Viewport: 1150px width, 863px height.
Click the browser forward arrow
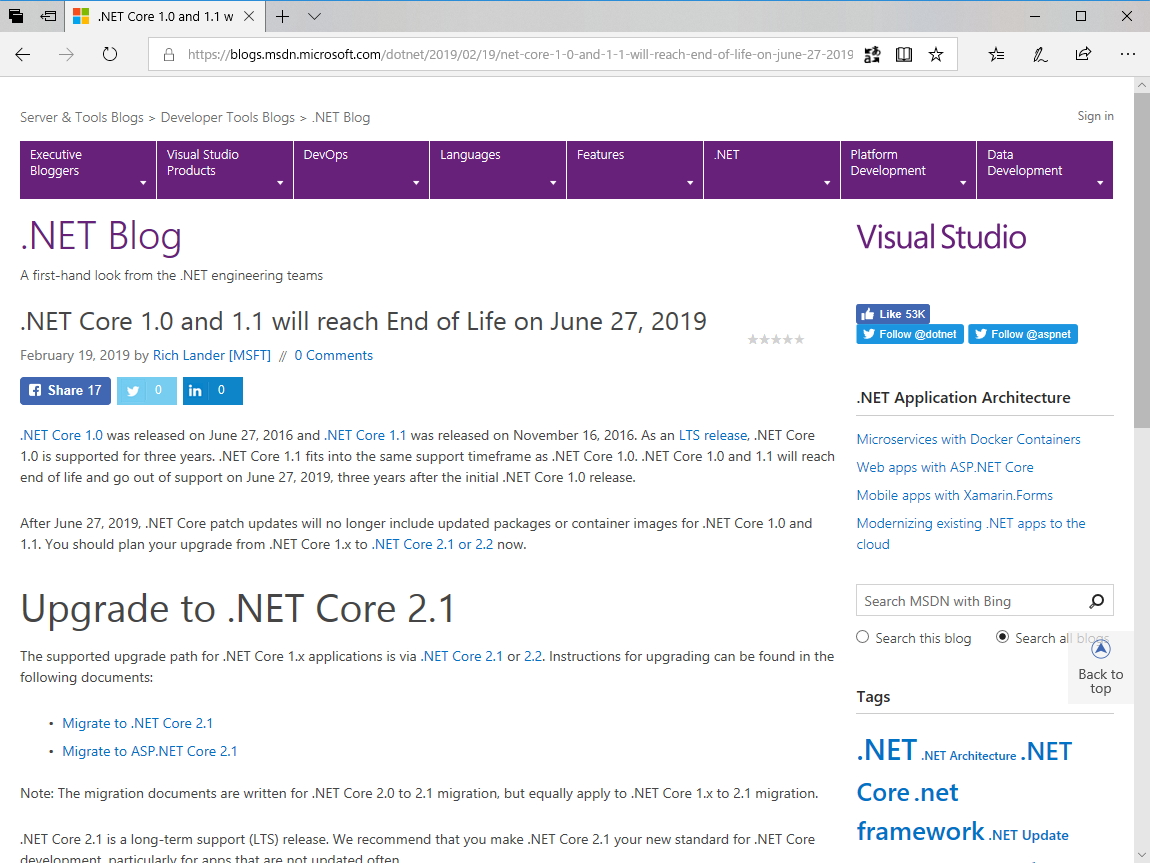tap(67, 54)
